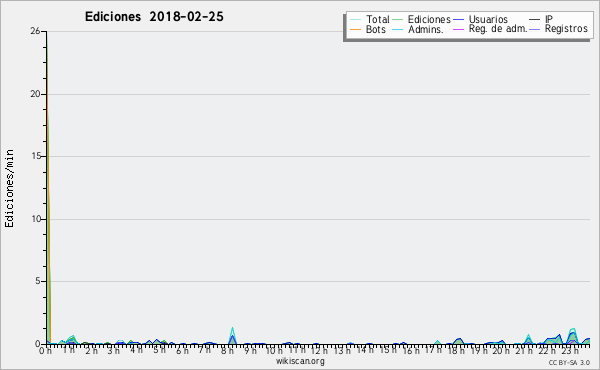The width and height of the screenshot is (600, 370).
Task: Click the 'Total' legend label
Action: [378, 19]
